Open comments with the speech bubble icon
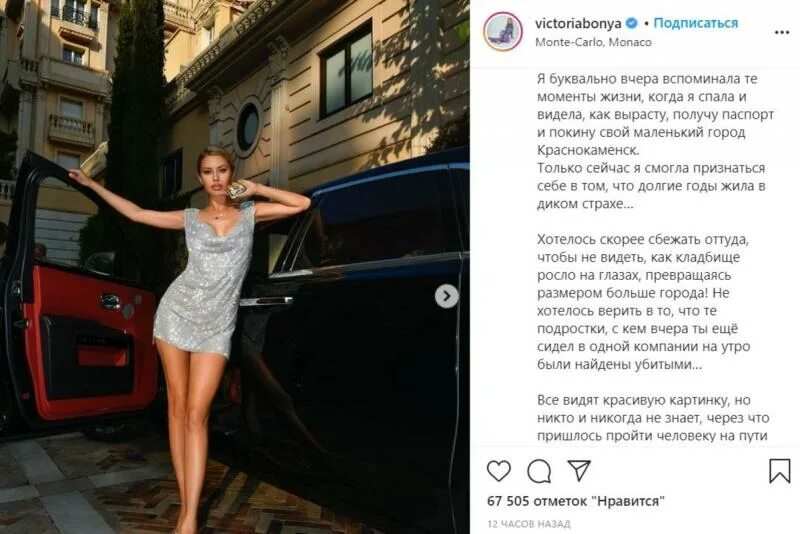Screen dimensions: 800x534 pos(539,471)
